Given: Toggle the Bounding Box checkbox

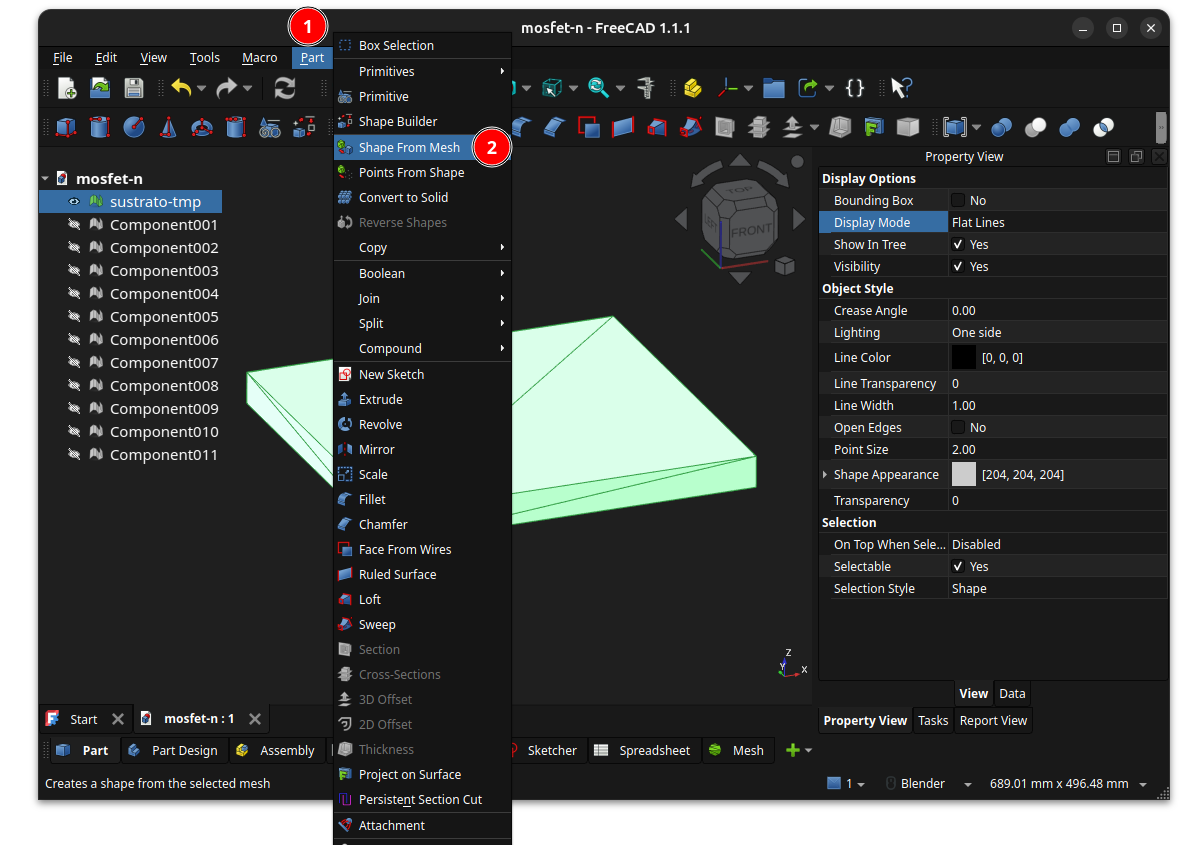Looking at the screenshot, I should pos(958,200).
